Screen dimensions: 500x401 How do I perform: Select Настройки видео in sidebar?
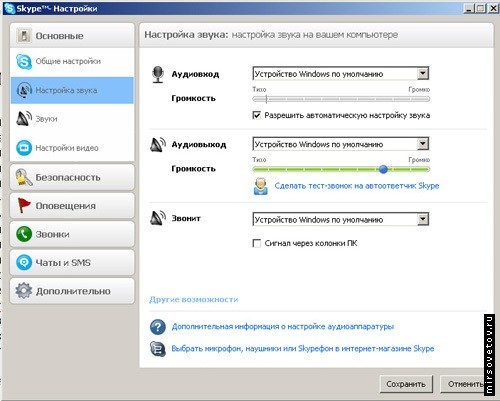72,147
